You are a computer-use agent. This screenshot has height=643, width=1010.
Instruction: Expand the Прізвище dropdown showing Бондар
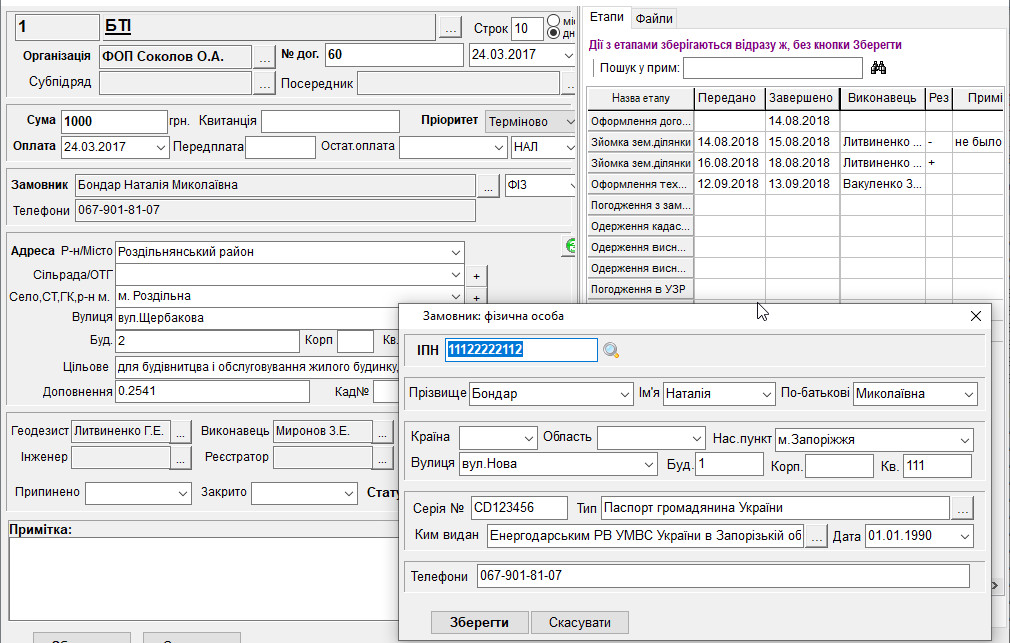(624, 394)
